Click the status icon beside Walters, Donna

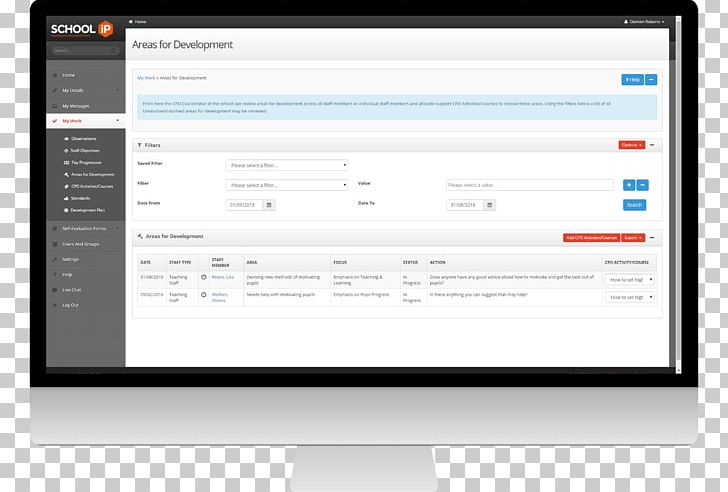pyautogui.click(x=204, y=296)
